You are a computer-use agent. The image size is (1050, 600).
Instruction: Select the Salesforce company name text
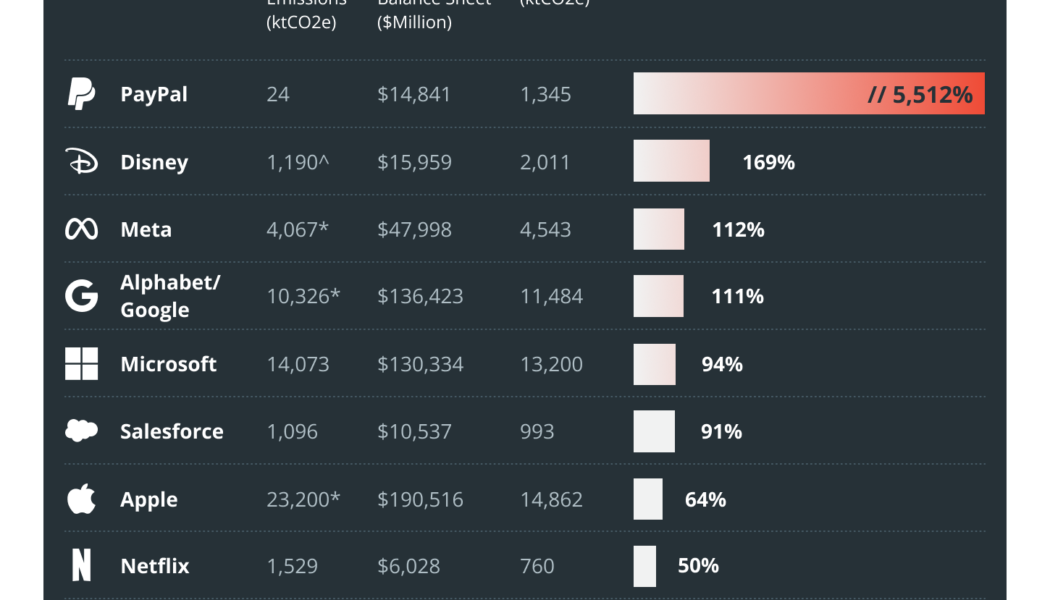[x=172, y=431]
